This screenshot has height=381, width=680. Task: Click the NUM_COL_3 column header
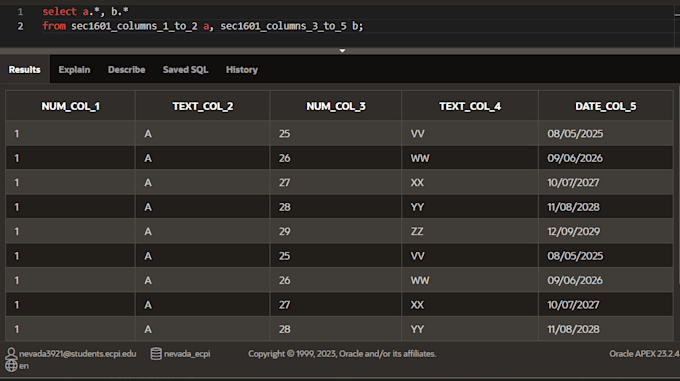pyautogui.click(x=336, y=106)
